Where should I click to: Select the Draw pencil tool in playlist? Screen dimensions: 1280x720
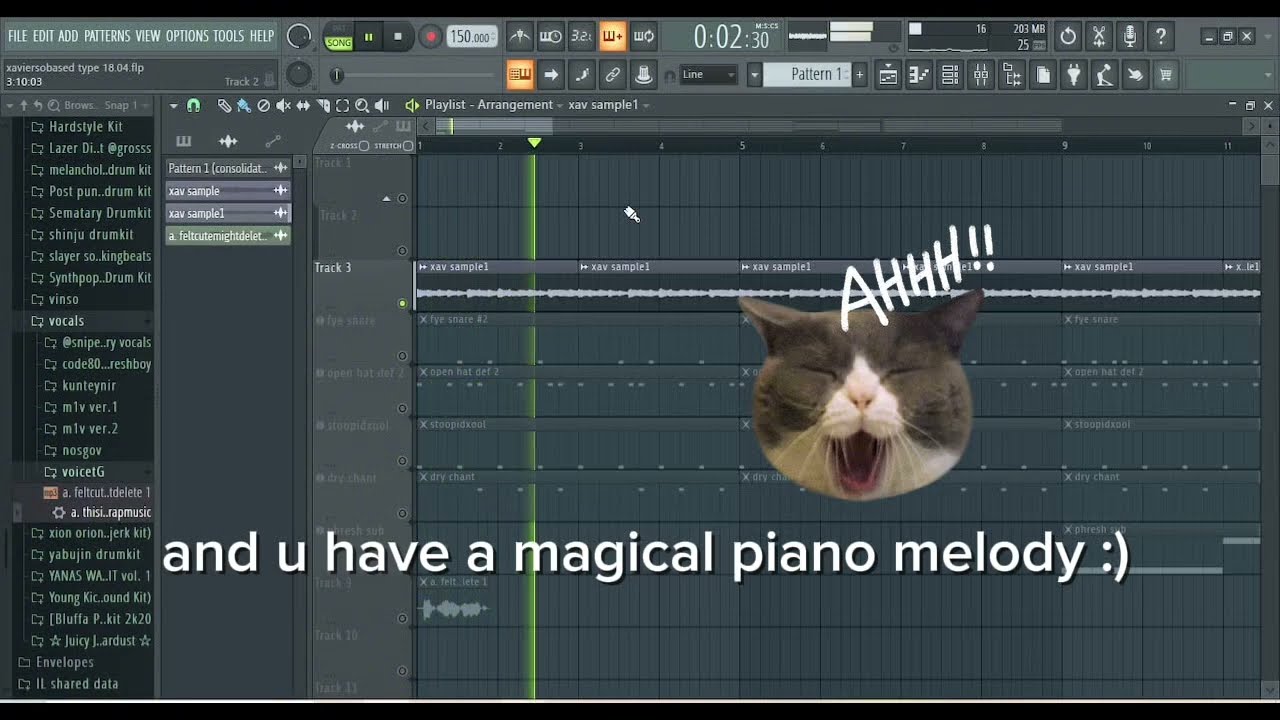pos(224,105)
